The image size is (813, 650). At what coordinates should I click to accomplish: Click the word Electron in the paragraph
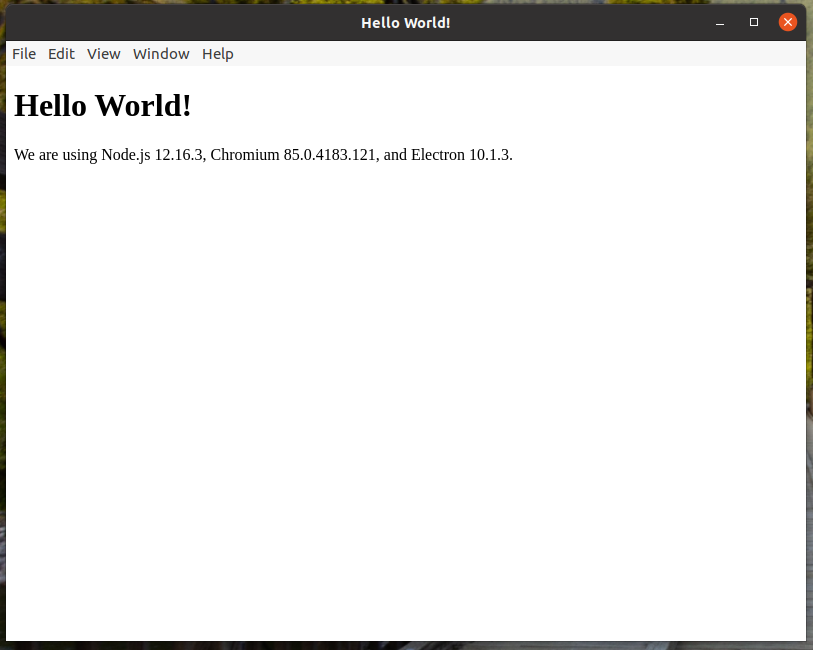438,155
